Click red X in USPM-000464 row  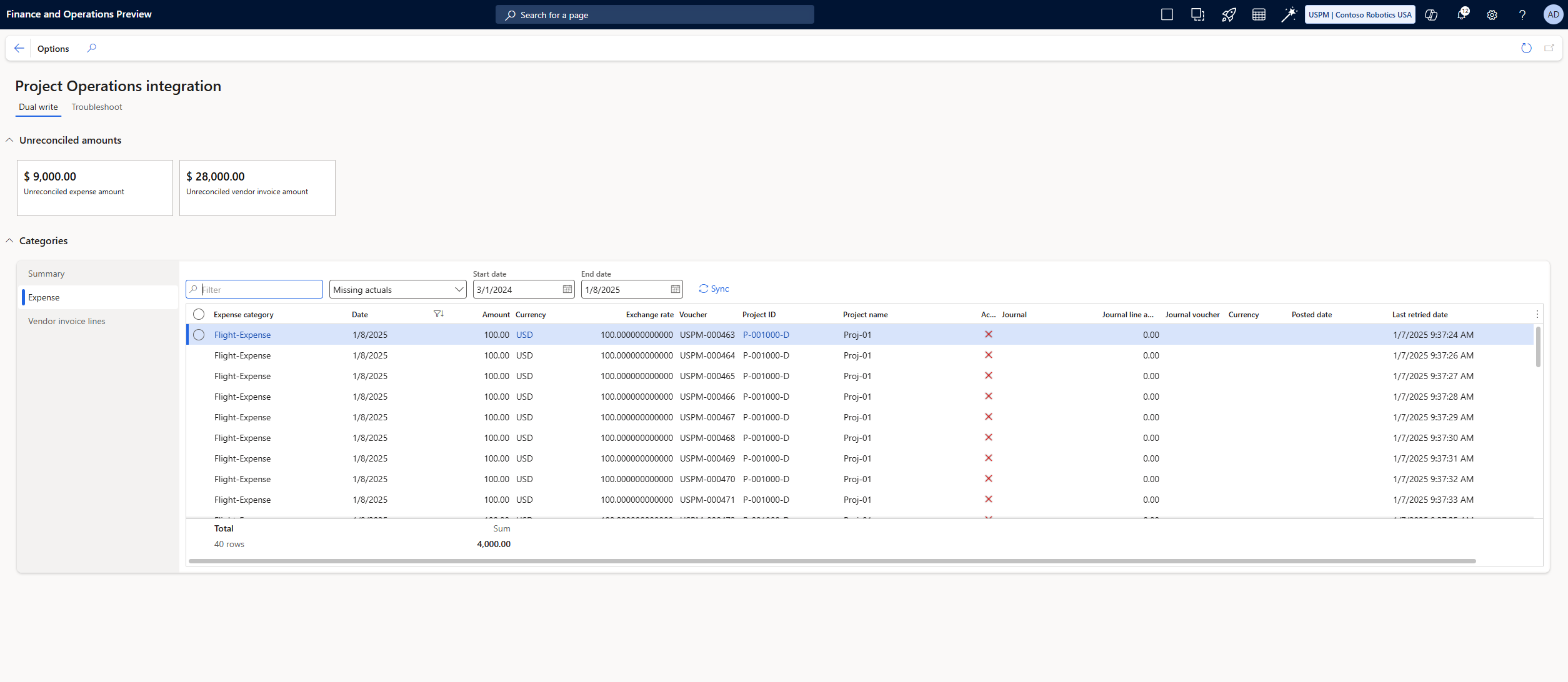tap(989, 355)
